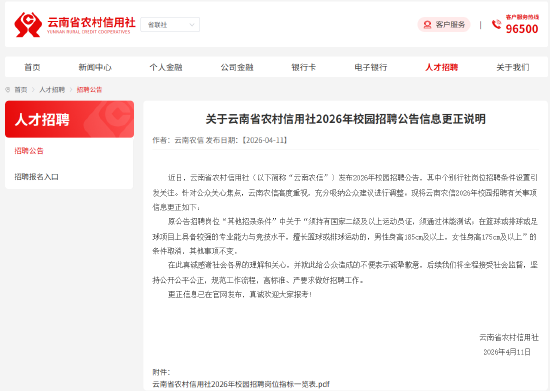Click the 2026年4月11日 signature date
Image resolution: width=550 pixels, height=391 pixels.
(507, 352)
